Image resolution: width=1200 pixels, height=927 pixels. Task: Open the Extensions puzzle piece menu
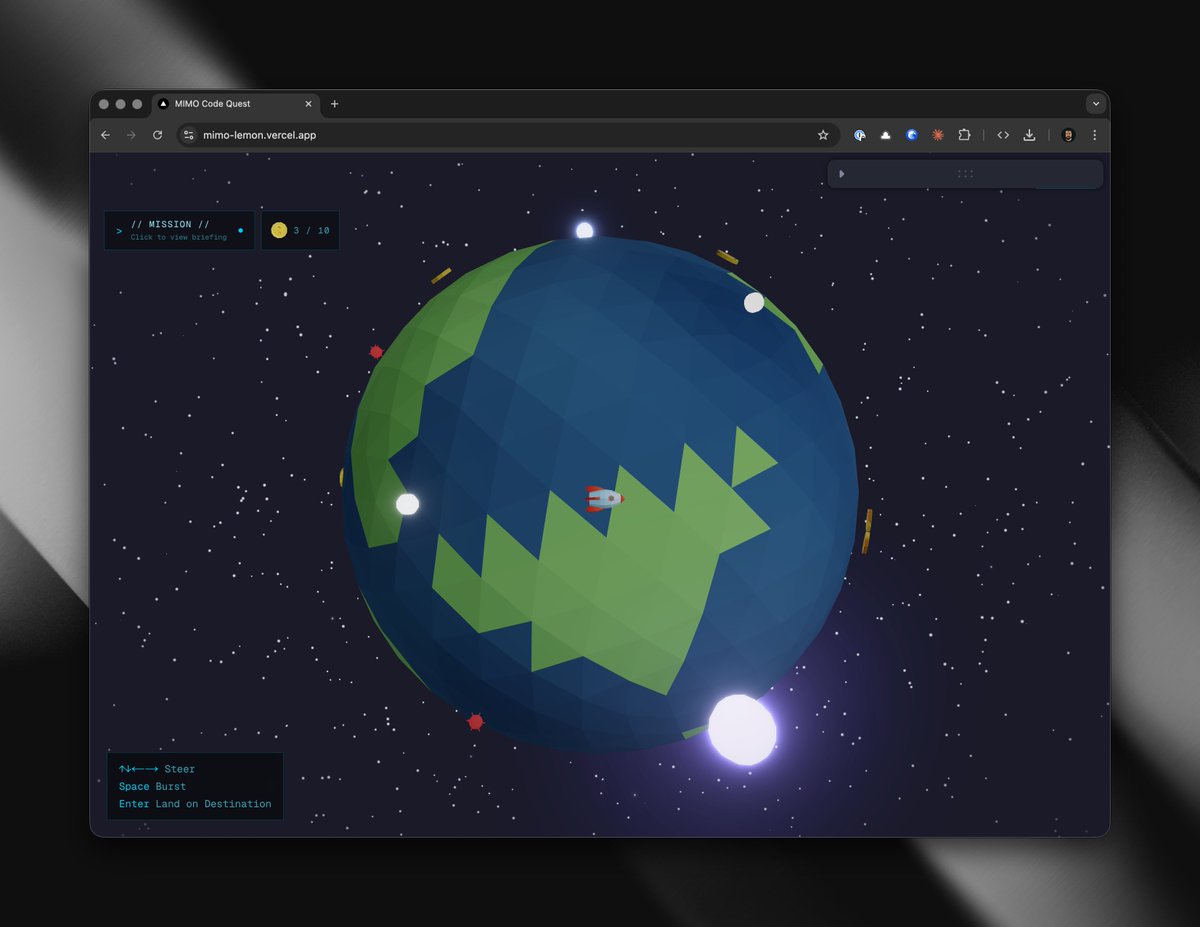click(x=964, y=135)
